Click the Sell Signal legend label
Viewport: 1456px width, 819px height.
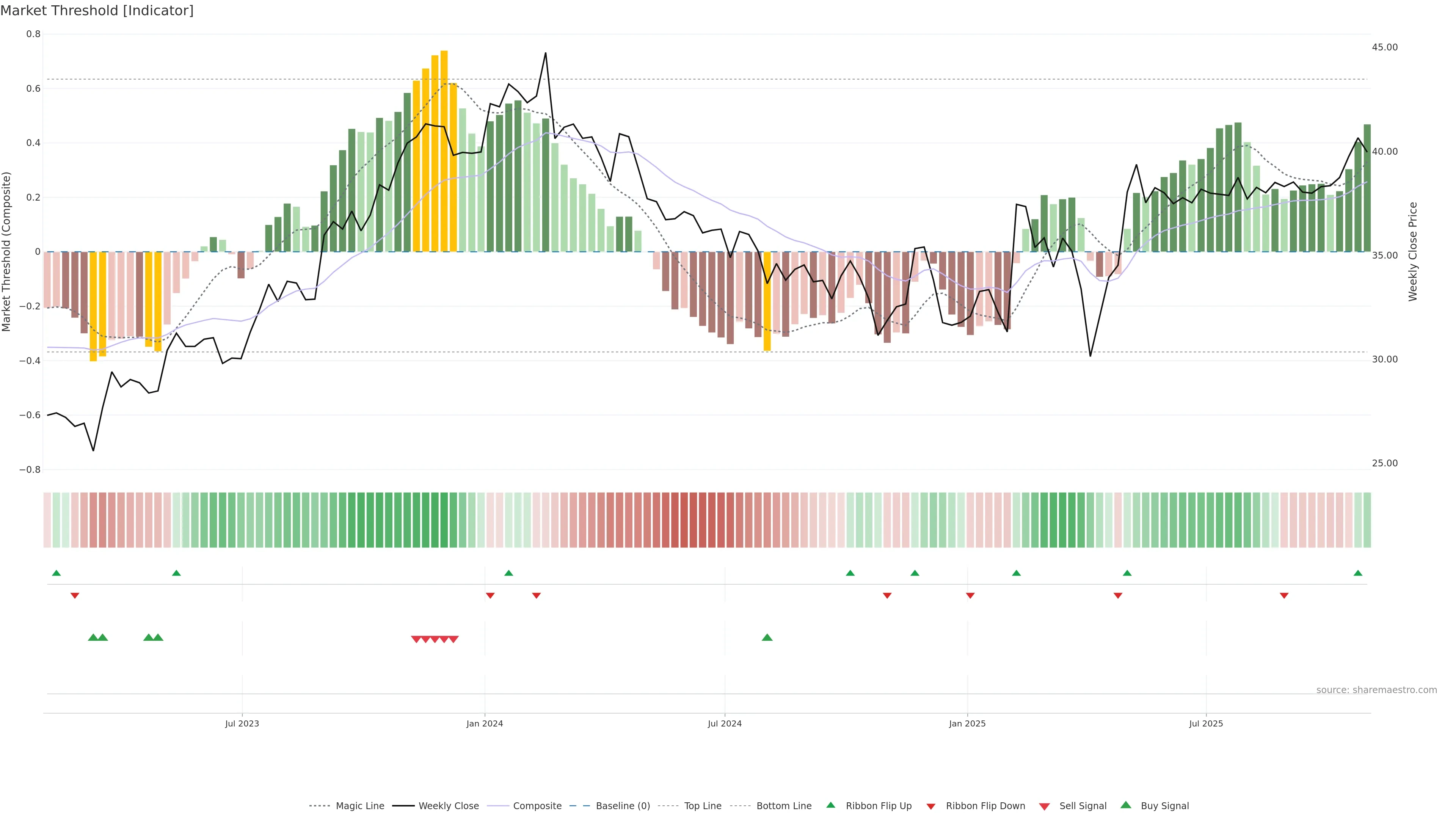coord(1083,806)
